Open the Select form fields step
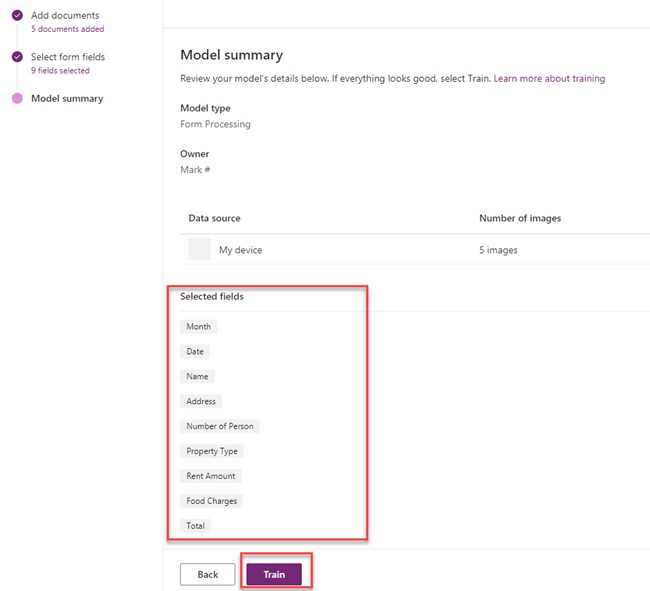Screen dimensions: 650x591 coord(68,57)
